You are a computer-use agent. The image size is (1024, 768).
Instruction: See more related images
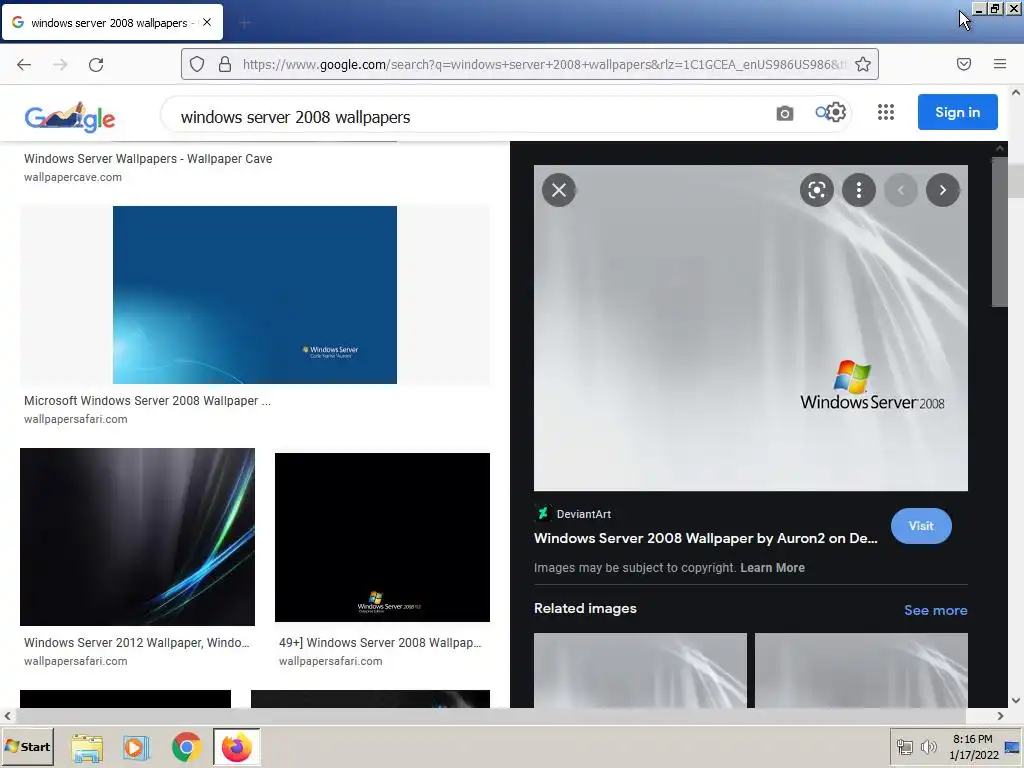pos(935,610)
